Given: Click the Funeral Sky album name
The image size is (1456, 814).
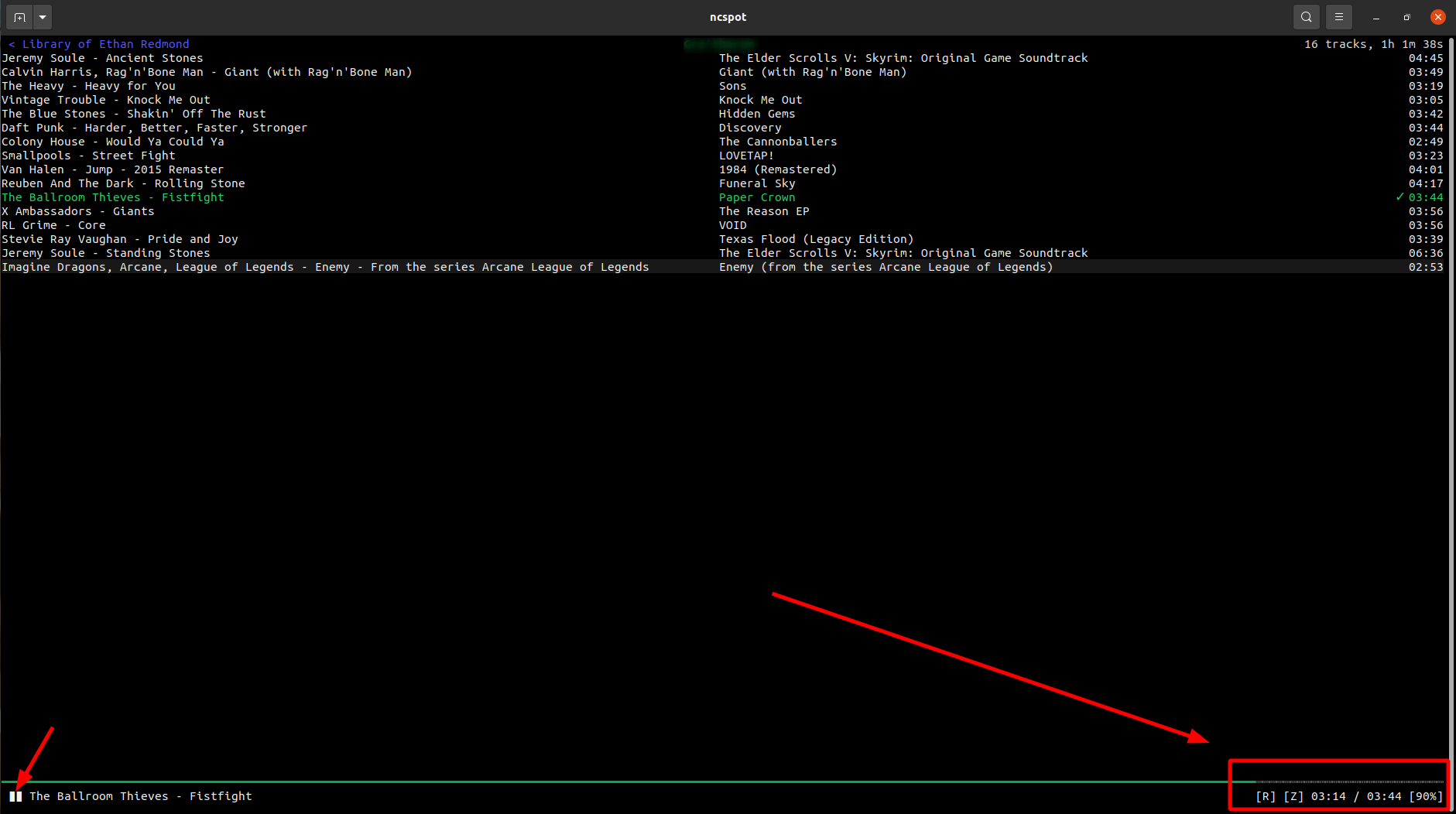Looking at the screenshot, I should click(757, 183).
